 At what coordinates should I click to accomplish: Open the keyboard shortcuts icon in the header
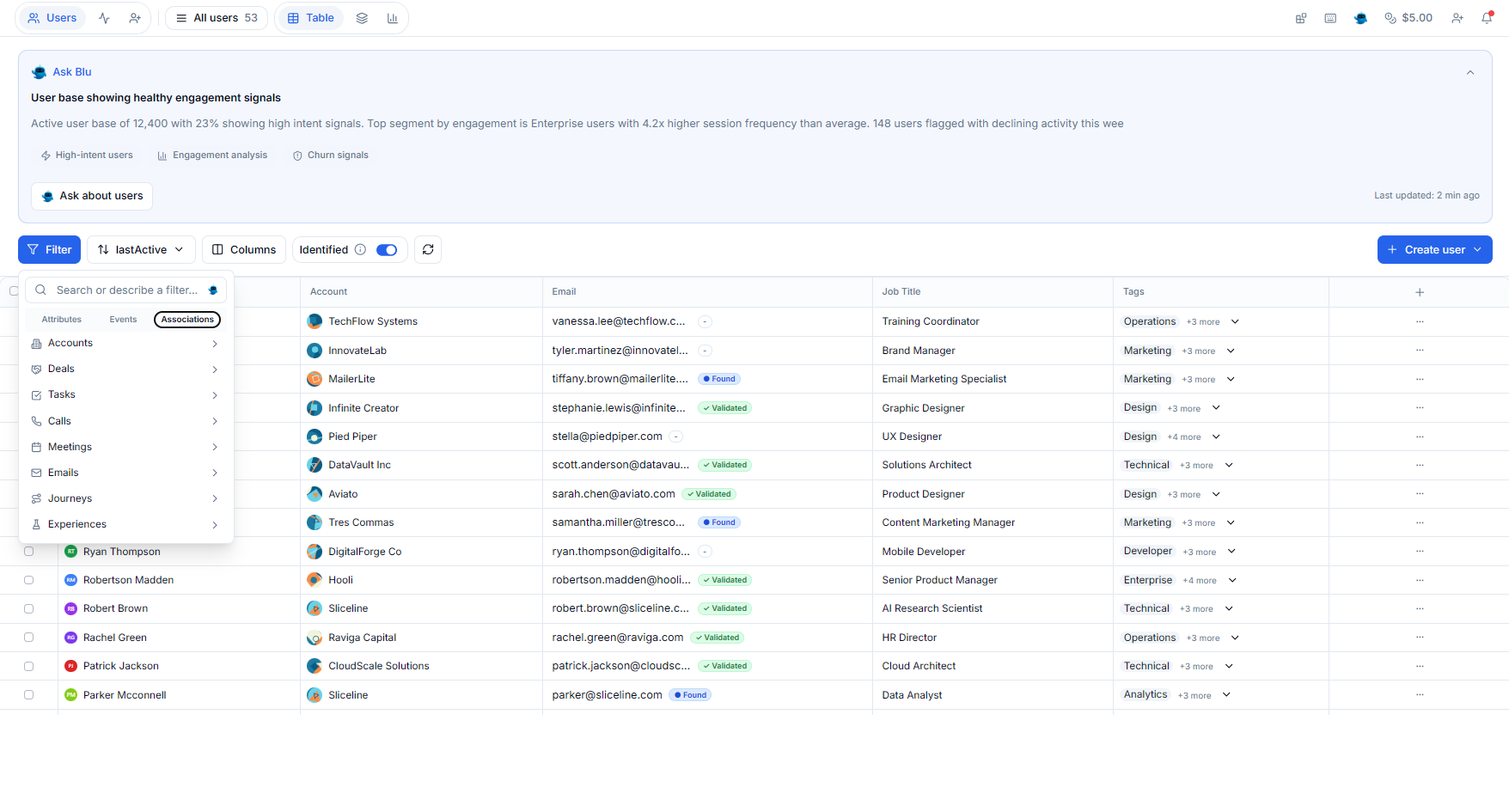tap(1330, 17)
